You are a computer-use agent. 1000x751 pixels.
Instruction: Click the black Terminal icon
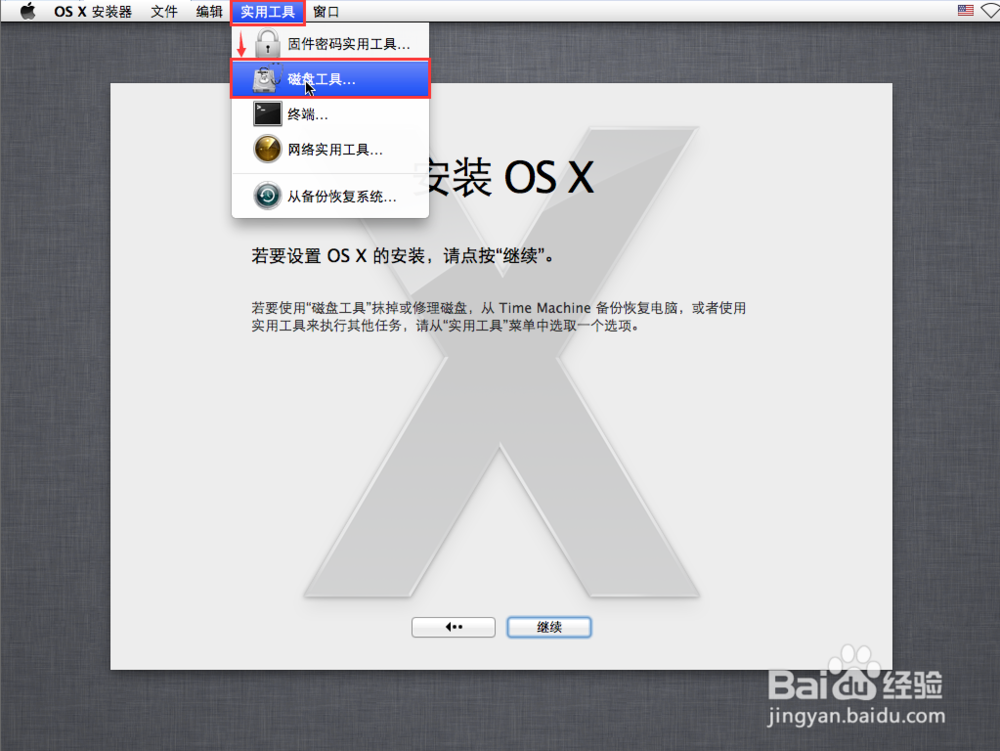click(x=267, y=114)
